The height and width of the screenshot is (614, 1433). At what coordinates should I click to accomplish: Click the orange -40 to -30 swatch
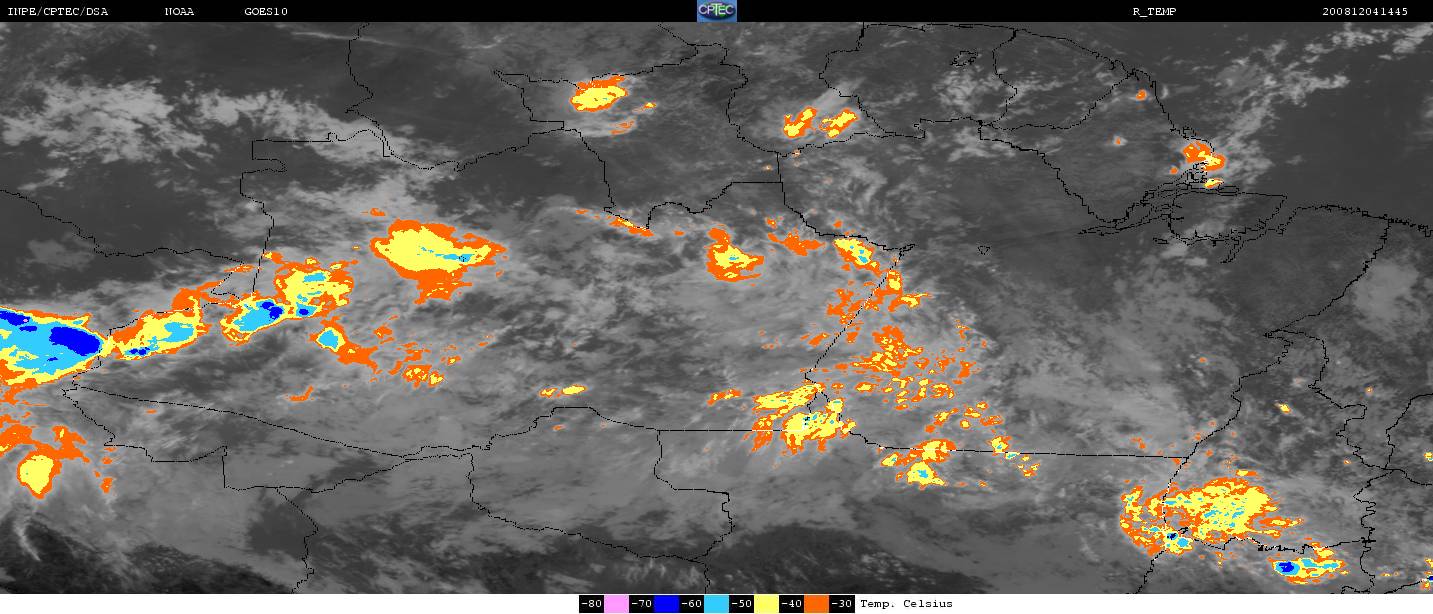[x=816, y=604]
